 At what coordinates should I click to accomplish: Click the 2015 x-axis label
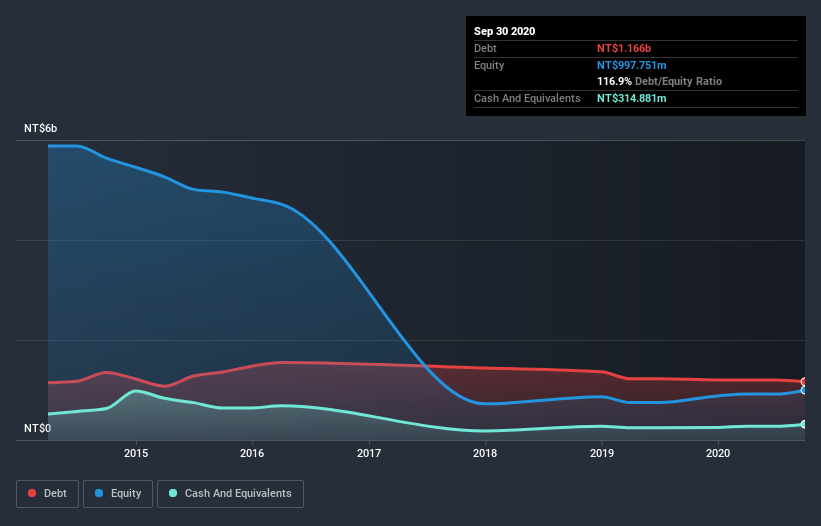coord(136,453)
